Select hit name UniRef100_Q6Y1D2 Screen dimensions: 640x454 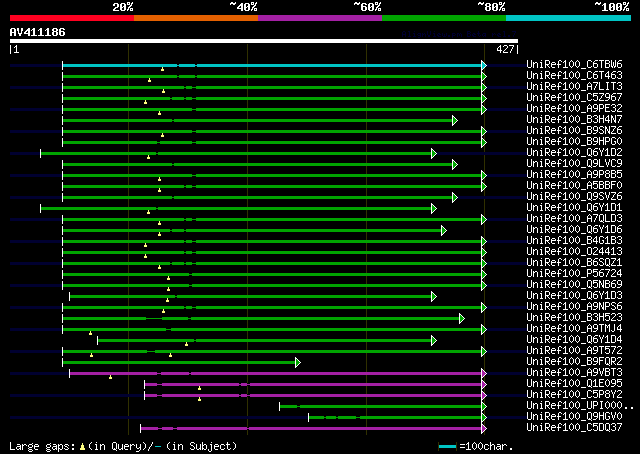point(574,153)
